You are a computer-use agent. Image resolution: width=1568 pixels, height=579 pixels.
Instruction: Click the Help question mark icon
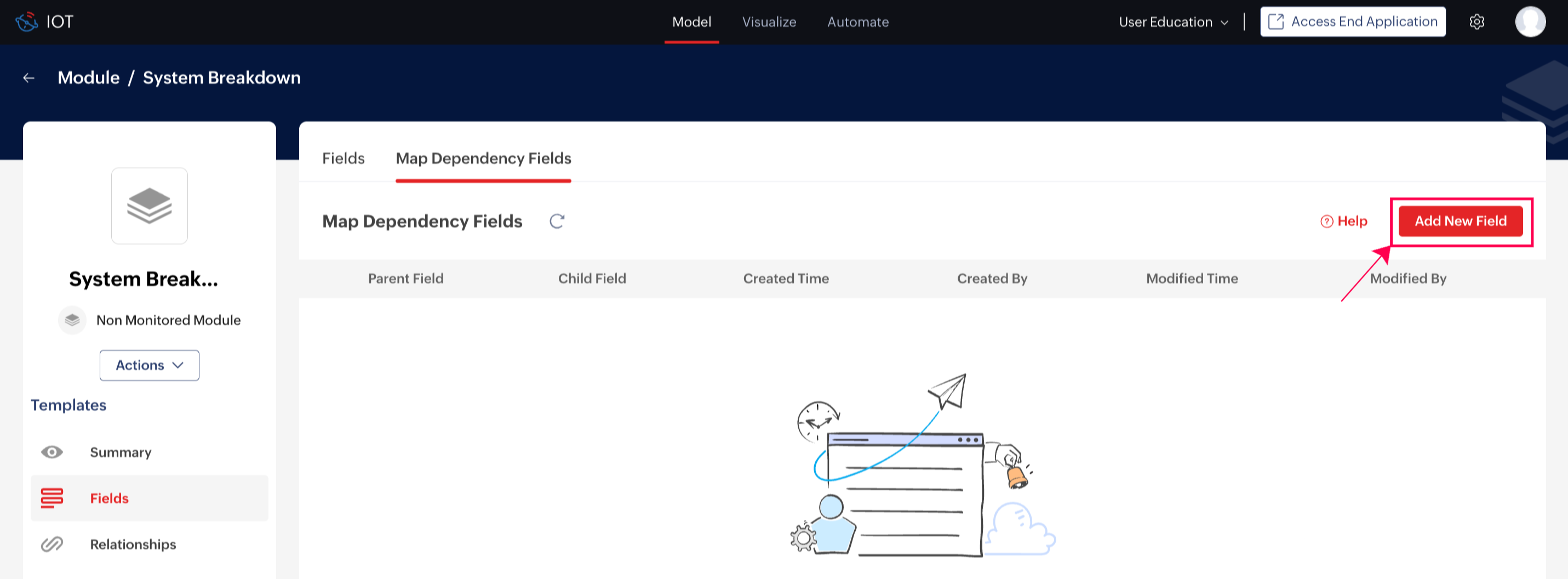(x=1326, y=222)
